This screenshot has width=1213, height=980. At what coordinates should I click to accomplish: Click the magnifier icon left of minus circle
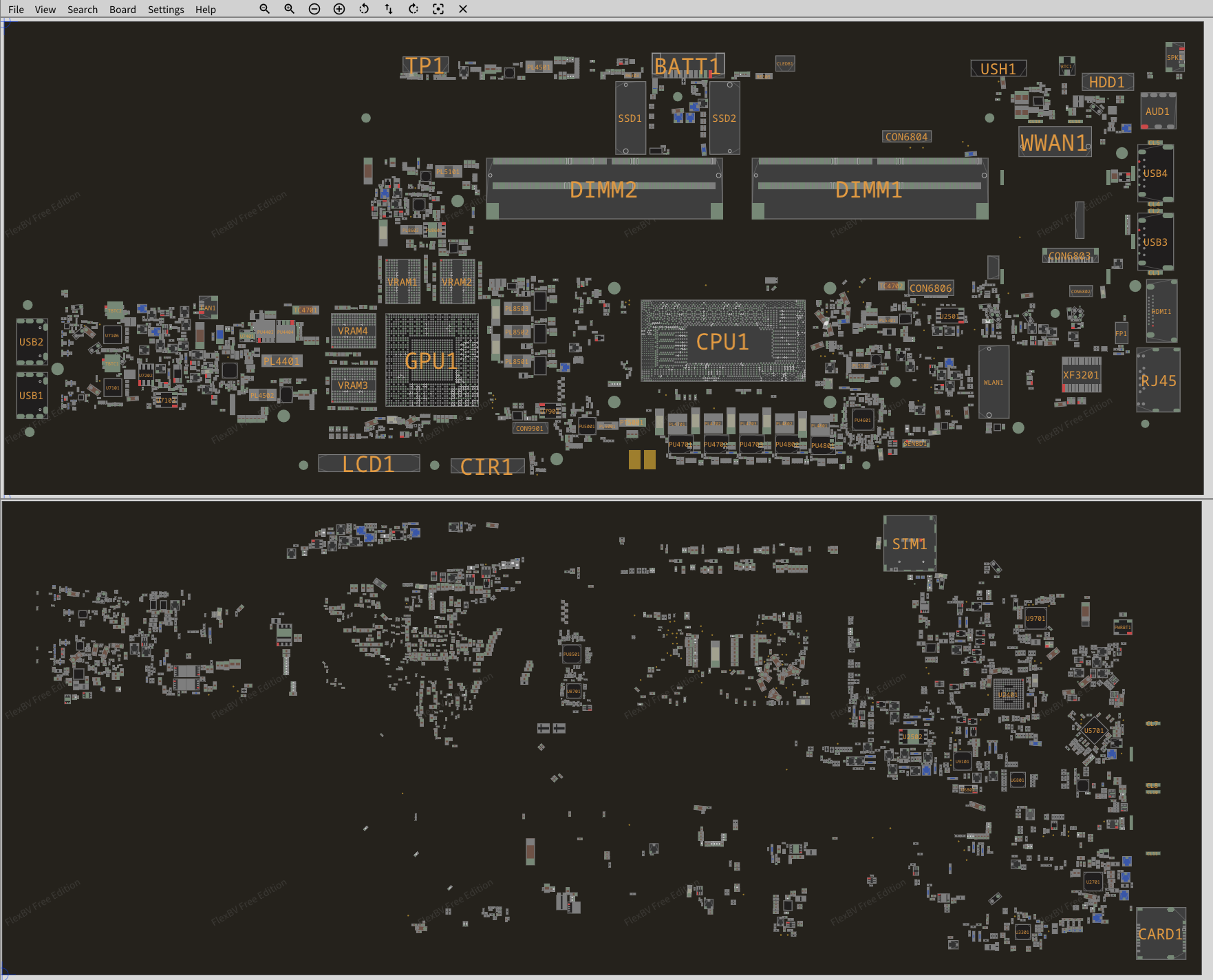pos(289,9)
